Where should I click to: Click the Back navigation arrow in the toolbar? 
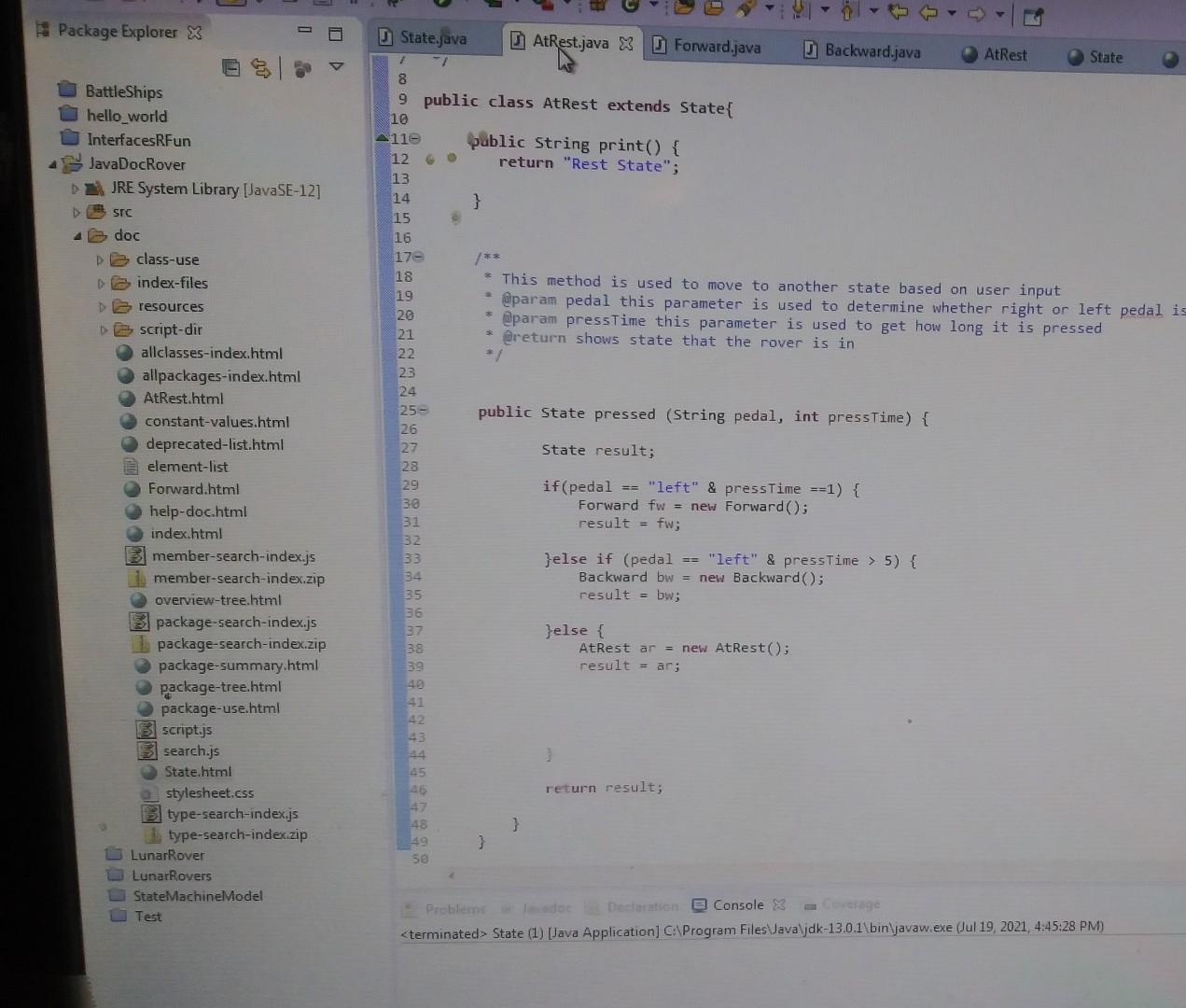click(928, 12)
